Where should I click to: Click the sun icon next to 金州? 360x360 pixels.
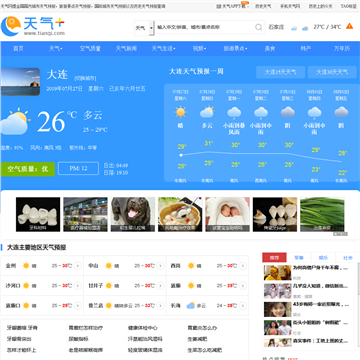tap(26, 266)
